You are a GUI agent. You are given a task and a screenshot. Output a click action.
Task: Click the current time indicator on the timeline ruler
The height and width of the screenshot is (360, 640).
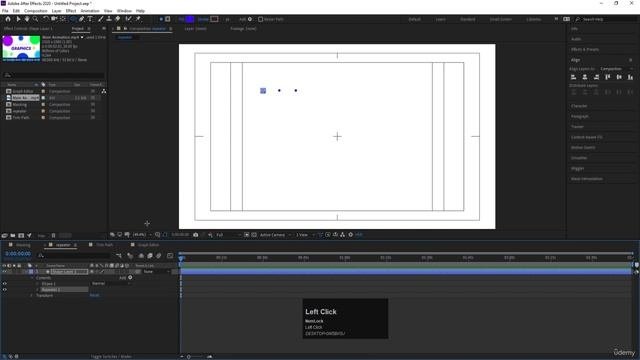[x=181, y=258]
